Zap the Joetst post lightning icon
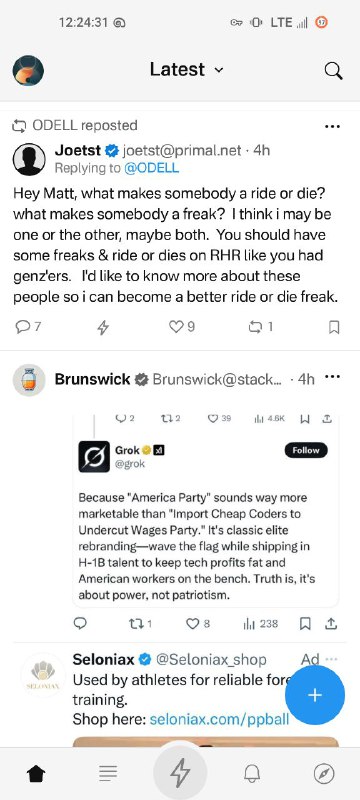This screenshot has height=800, width=360. pyautogui.click(x=103, y=327)
